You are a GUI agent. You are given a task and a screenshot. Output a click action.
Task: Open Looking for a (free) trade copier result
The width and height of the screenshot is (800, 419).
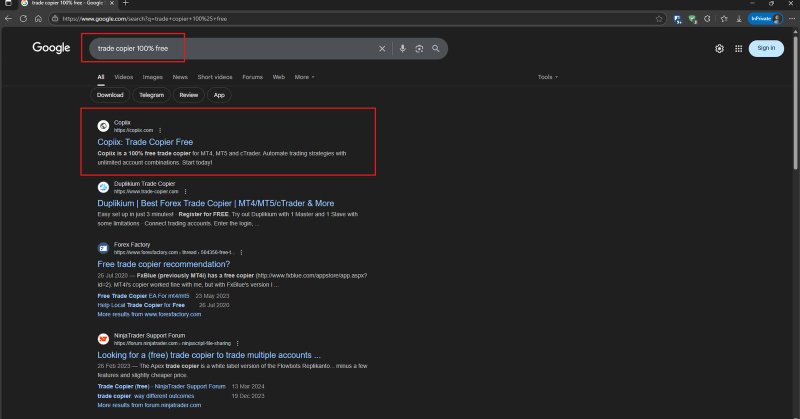pyautogui.click(x=209, y=355)
